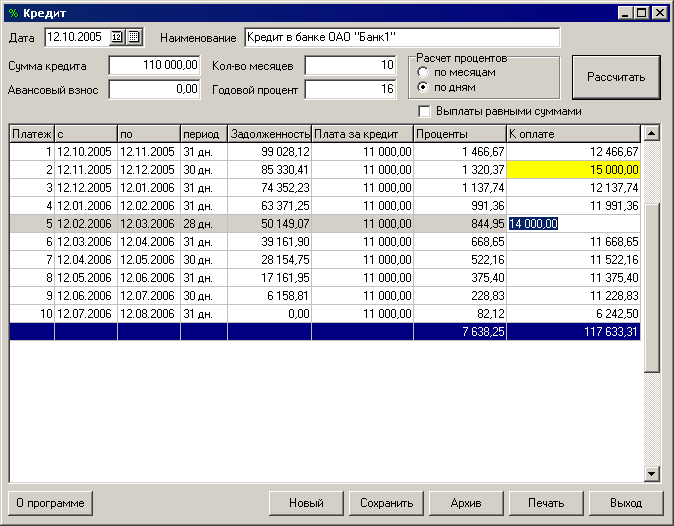Open the 'Архив' archive
The image size is (674, 526).
(466, 503)
